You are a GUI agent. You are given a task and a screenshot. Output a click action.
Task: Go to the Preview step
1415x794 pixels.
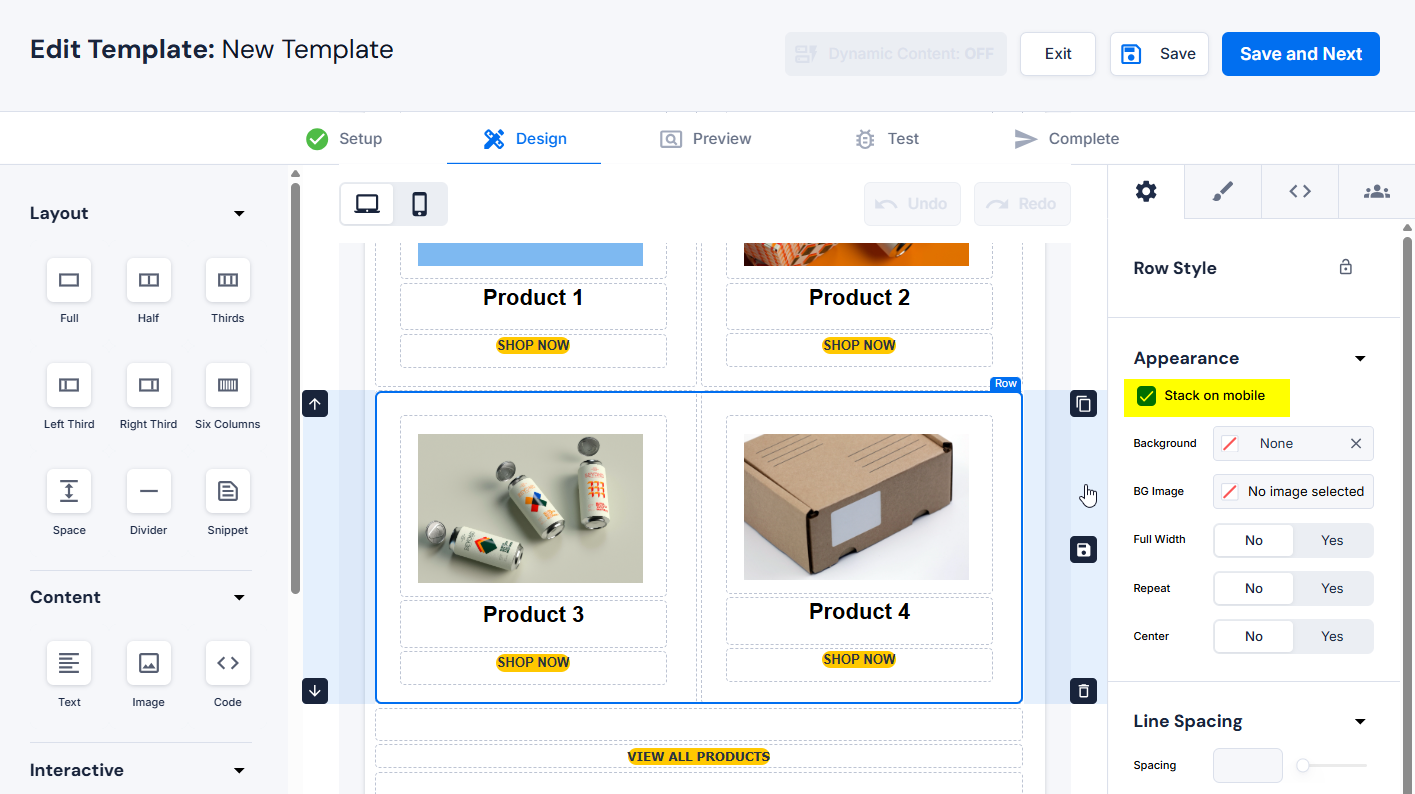tap(706, 139)
